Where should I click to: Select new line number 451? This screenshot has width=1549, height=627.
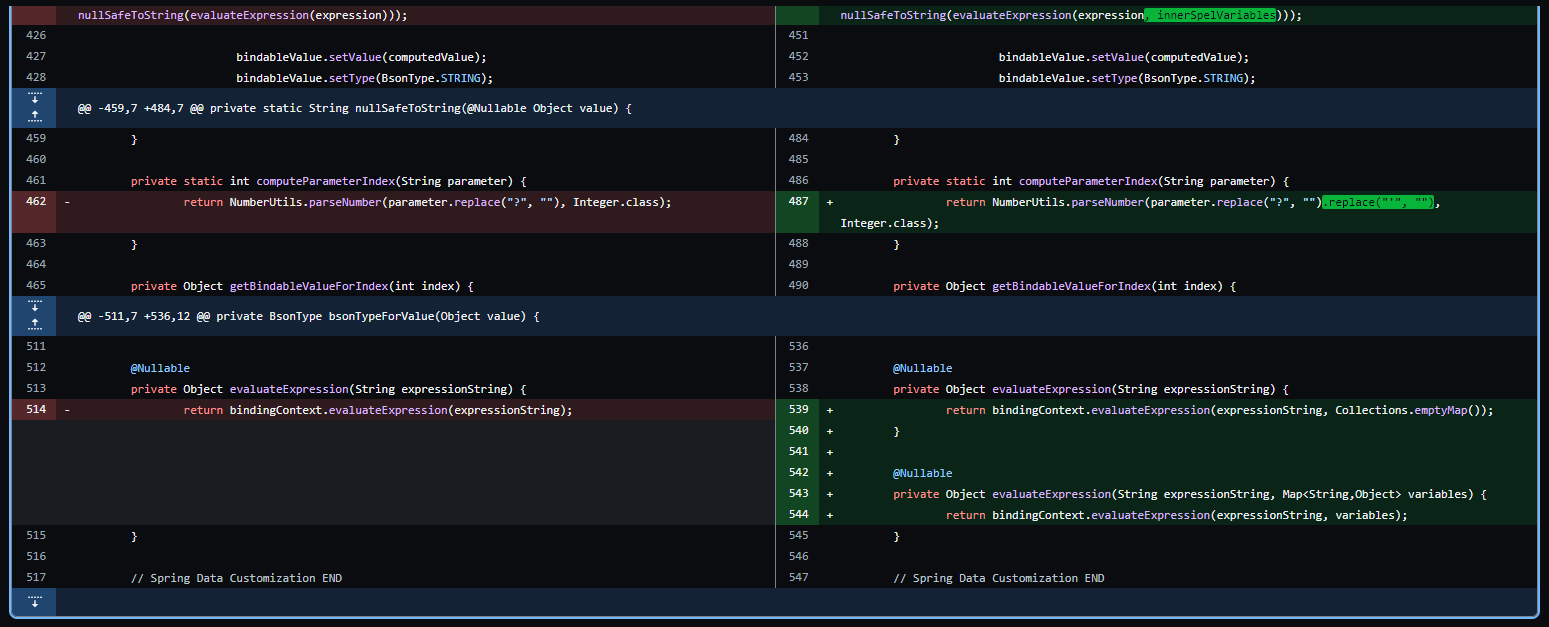(797, 35)
